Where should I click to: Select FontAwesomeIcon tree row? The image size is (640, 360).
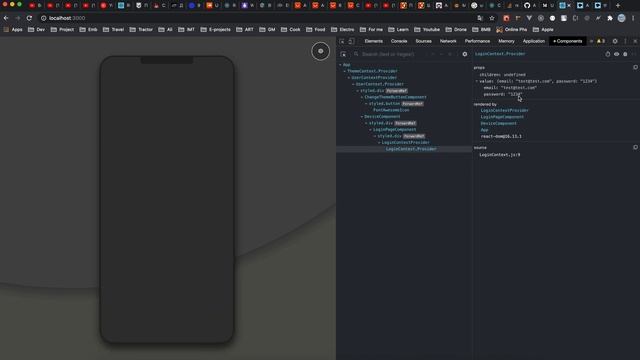(x=391, y=110)
